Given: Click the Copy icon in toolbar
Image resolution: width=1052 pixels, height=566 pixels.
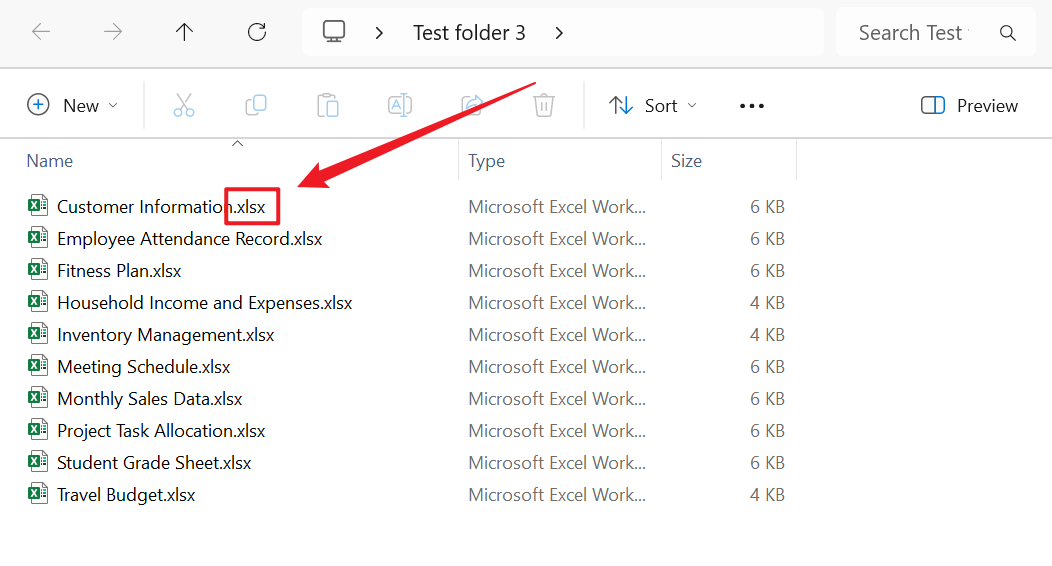Looking at the screenshot, I should 256,105.
